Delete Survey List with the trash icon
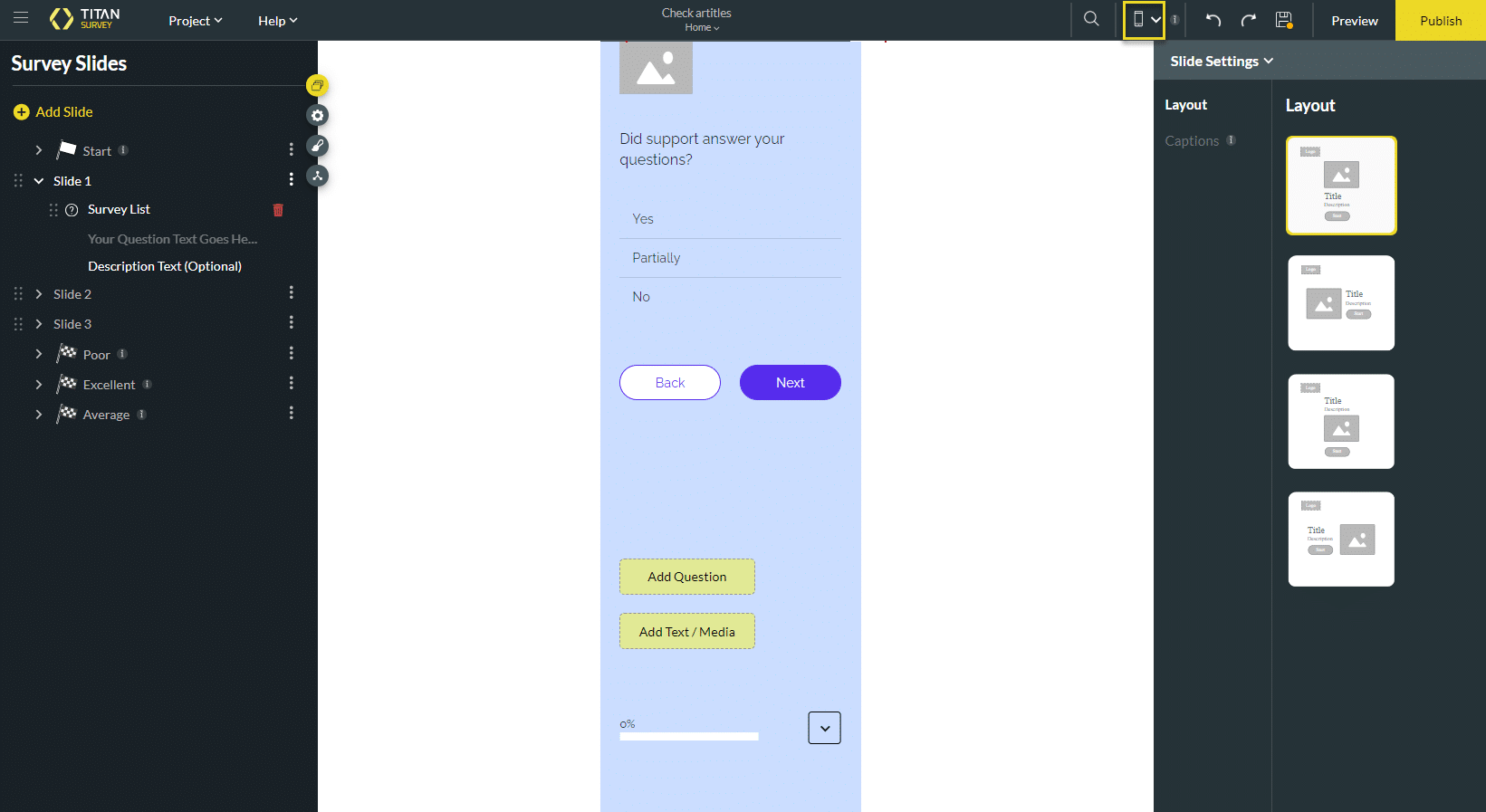 (x=278, y=210)
